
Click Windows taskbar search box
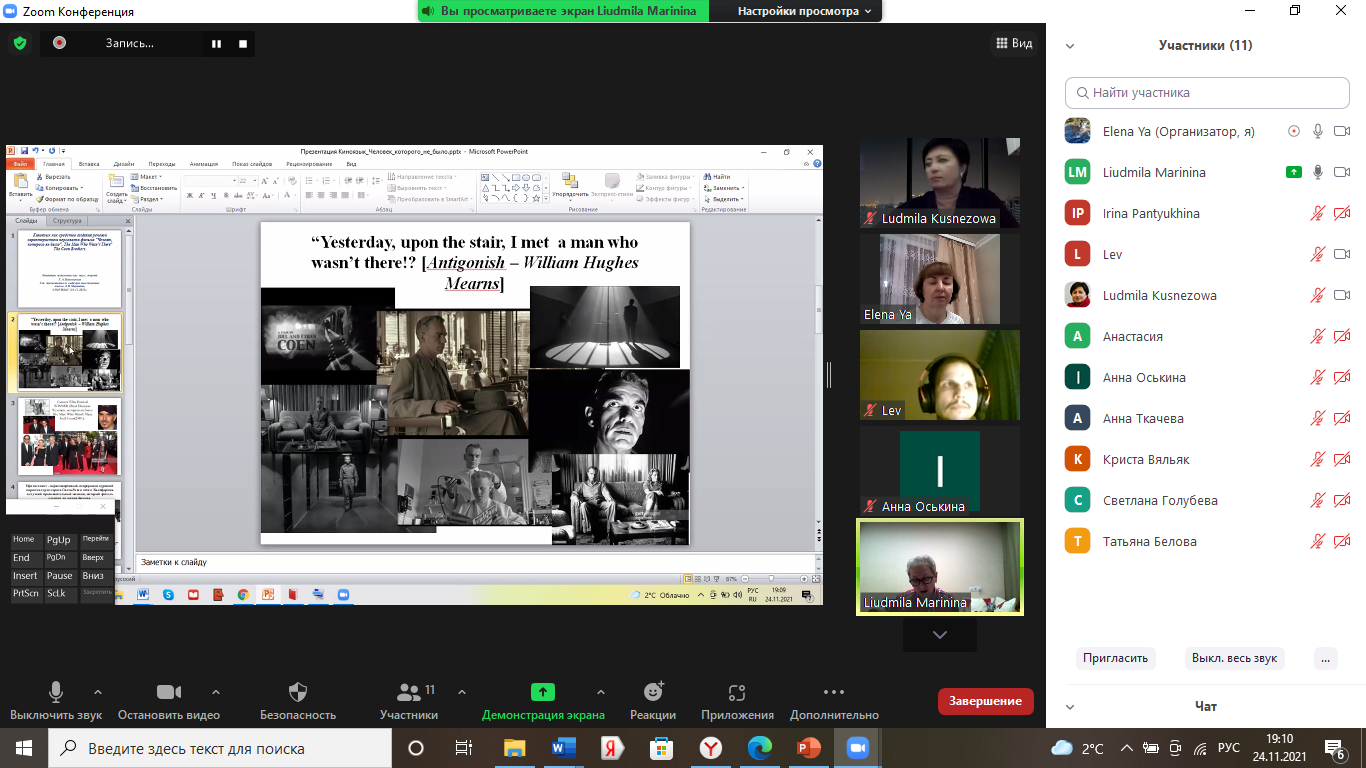point(220,748)
